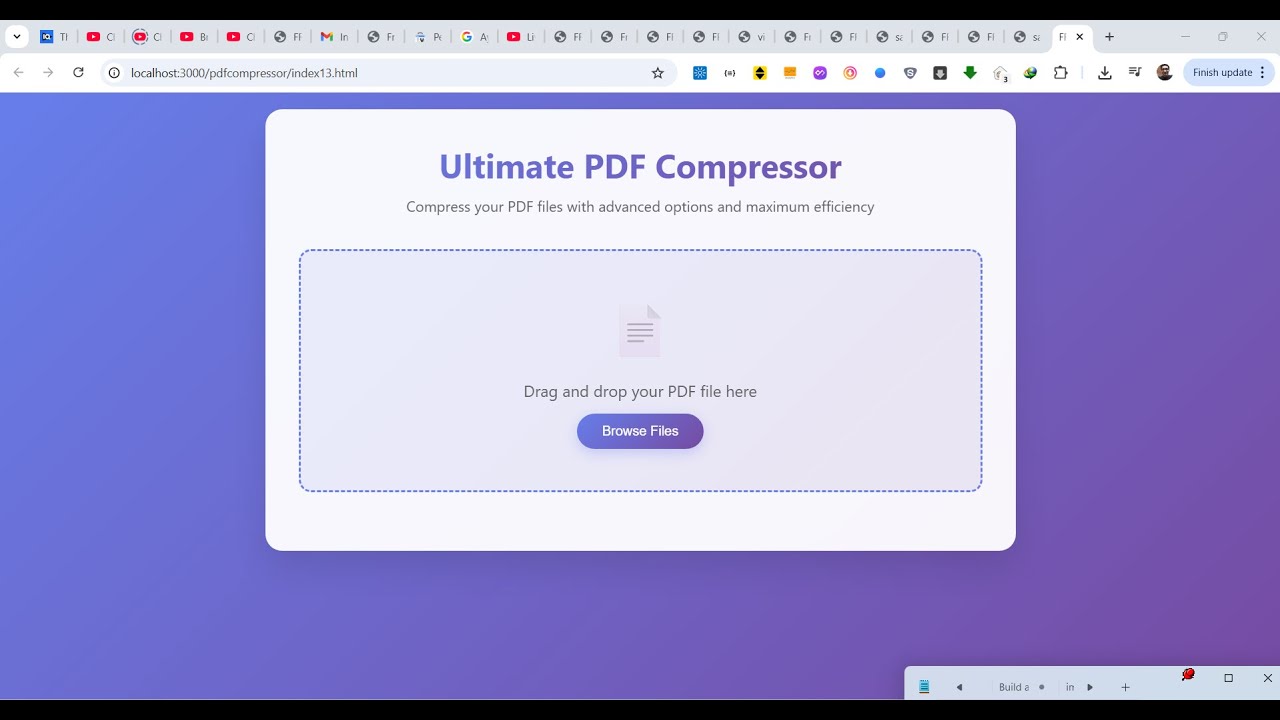The width and height of the screenshot is (1280, 720).
Task: Open the Chrome three-dot menu
Action: click(1263, 73)
